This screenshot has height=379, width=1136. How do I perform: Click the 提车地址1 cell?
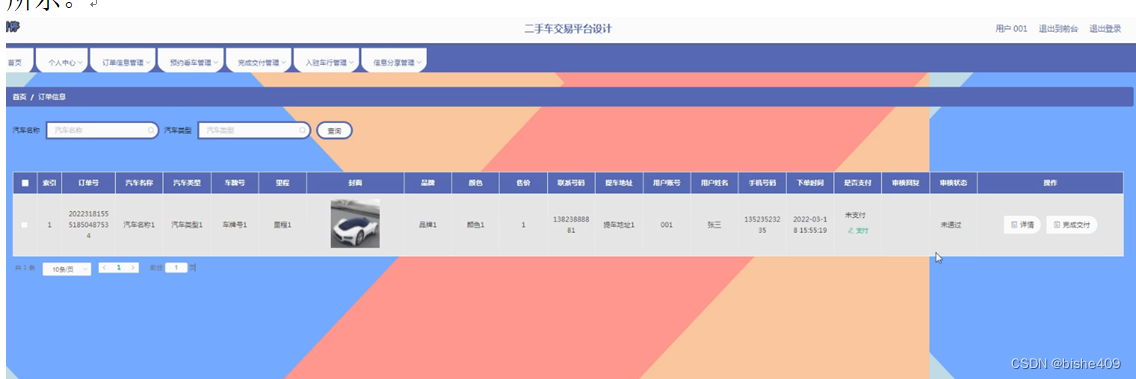pos(619,225)
